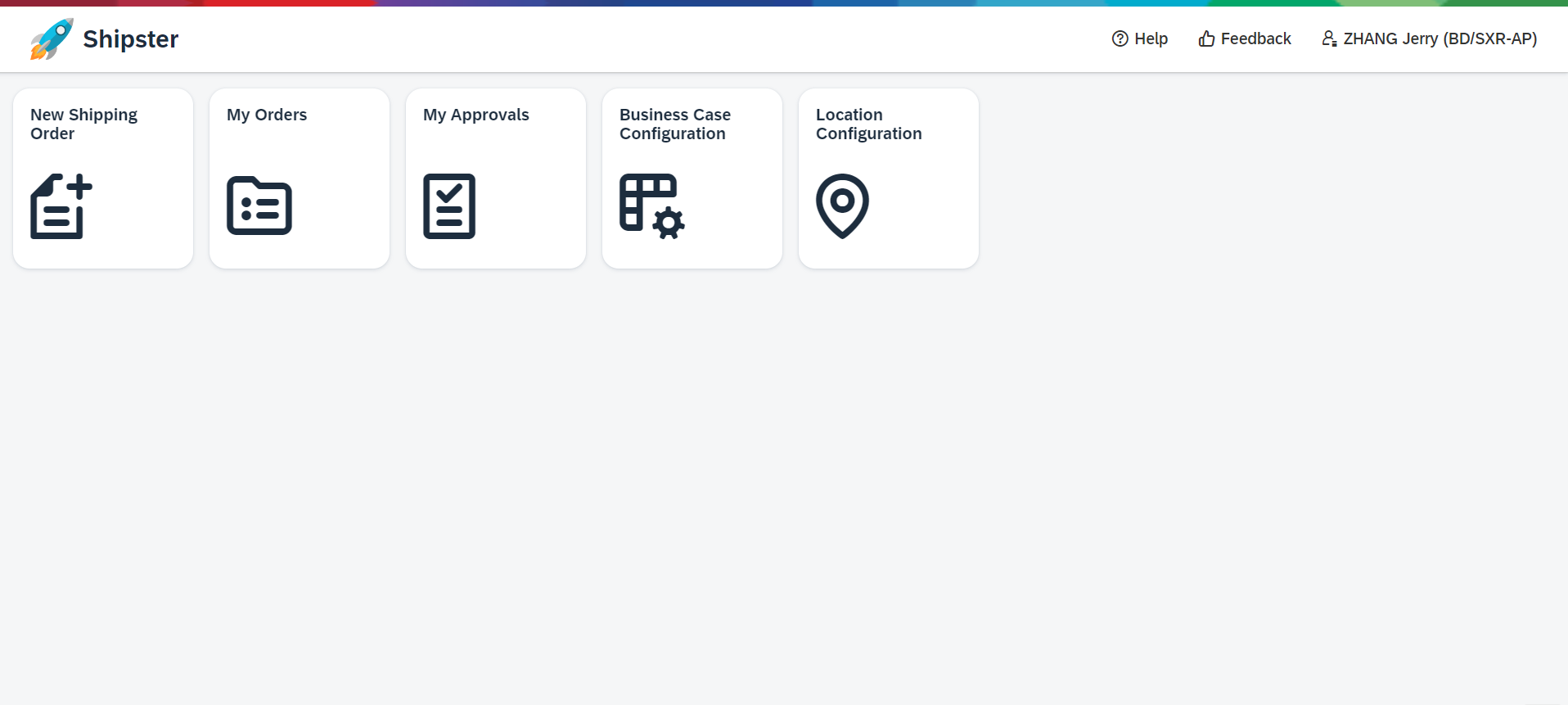Click the Shipster rocket logo

52,39
